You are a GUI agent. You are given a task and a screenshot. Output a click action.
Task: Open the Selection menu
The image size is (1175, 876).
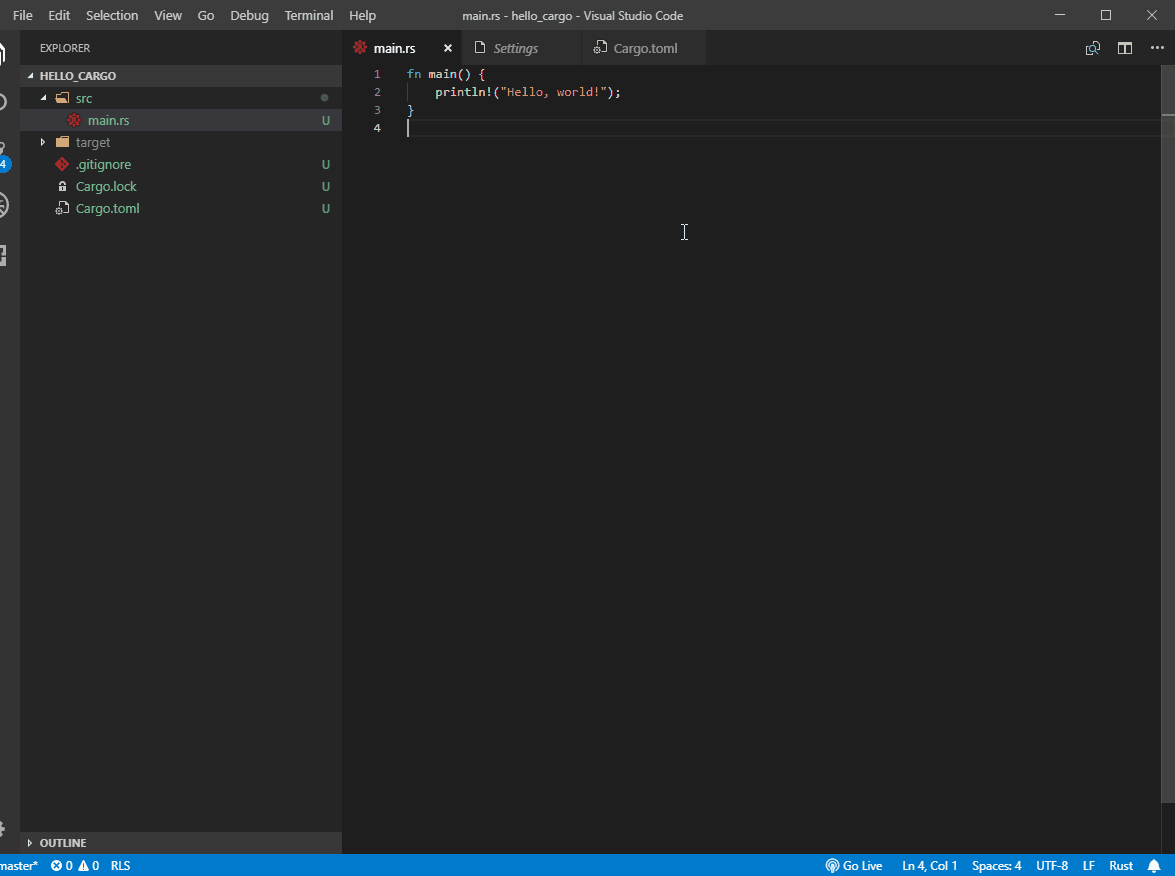point(112,15)
